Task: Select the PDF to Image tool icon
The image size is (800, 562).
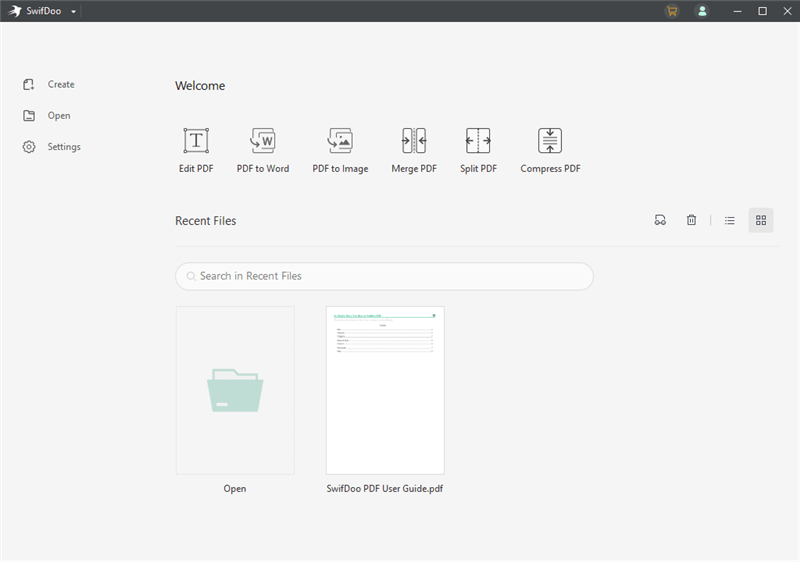Action: click(x=340, y=141)
